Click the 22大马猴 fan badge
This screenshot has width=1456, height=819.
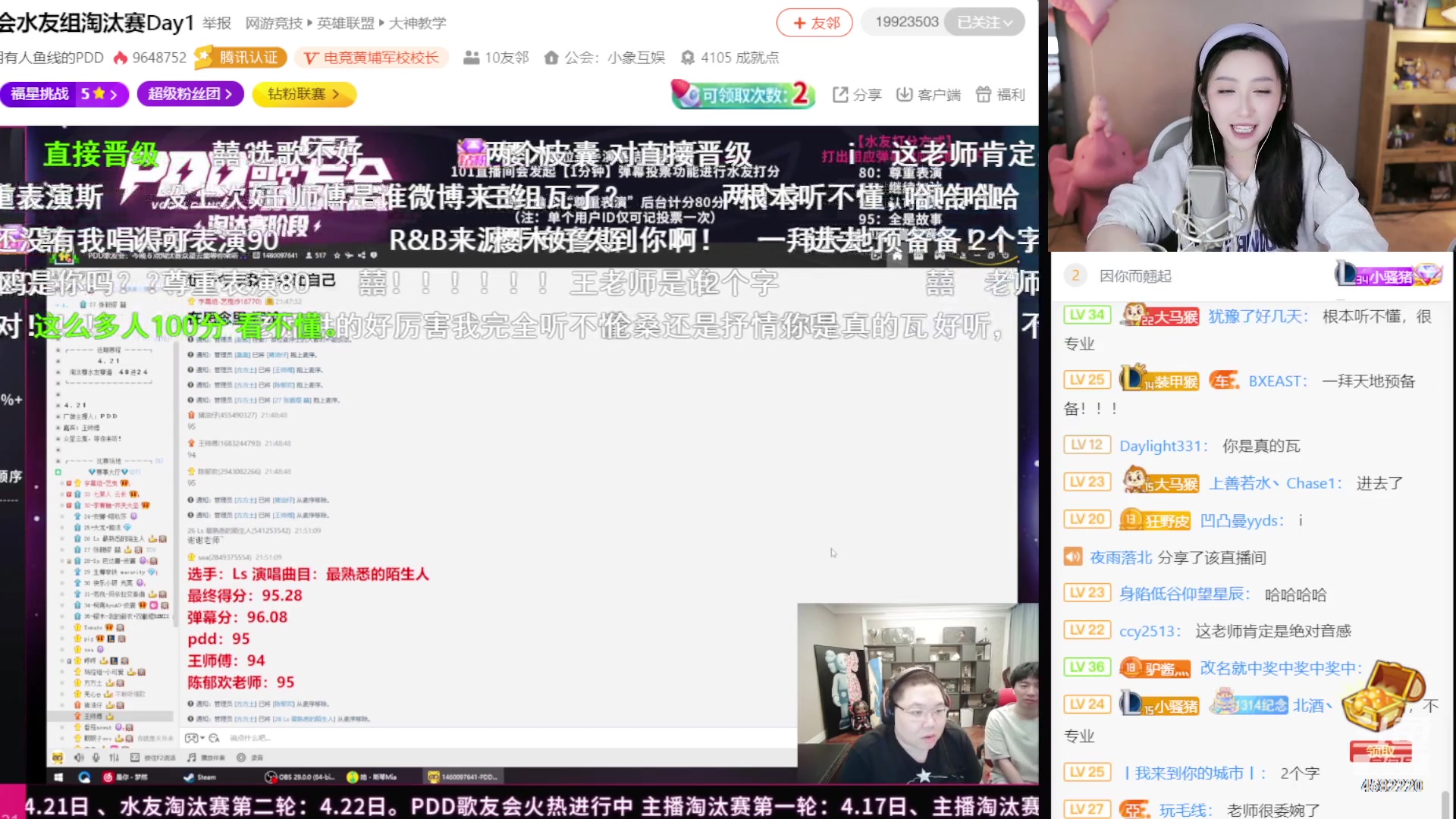[1159, 315]
